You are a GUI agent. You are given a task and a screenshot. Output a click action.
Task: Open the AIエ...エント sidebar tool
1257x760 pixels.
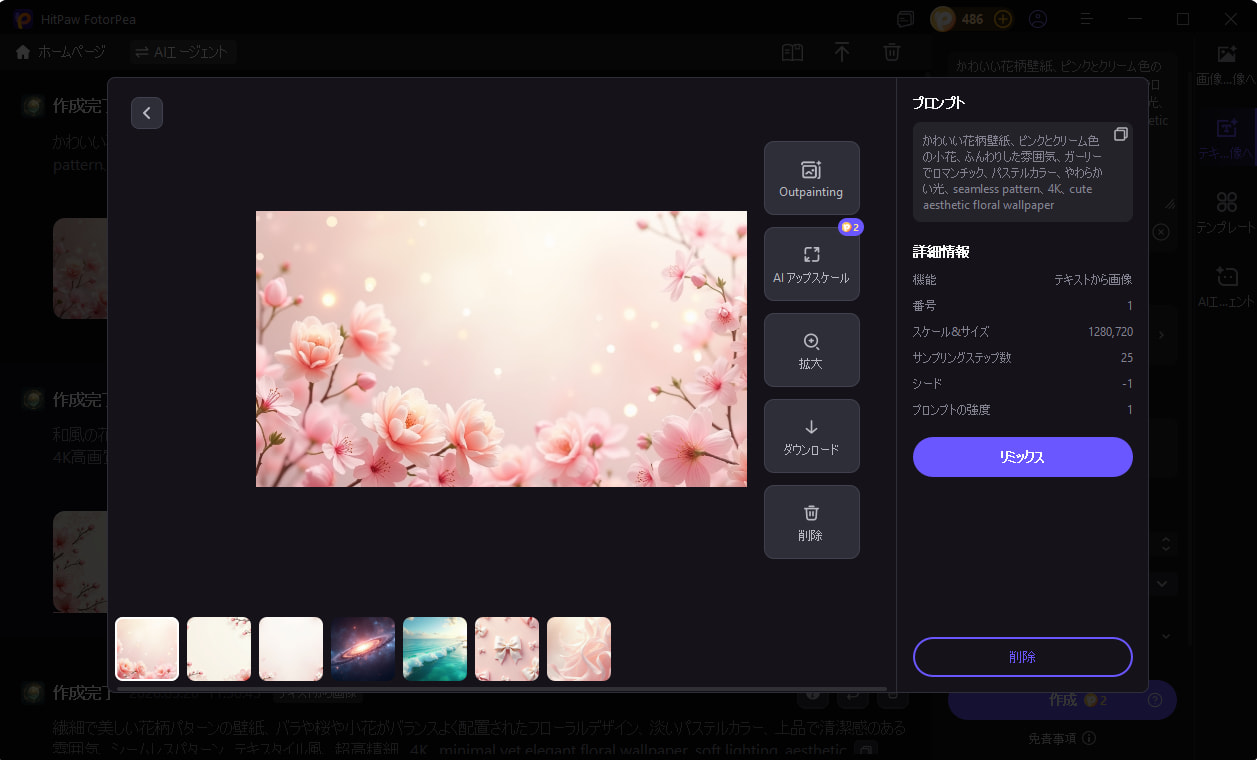[1226, 287]
